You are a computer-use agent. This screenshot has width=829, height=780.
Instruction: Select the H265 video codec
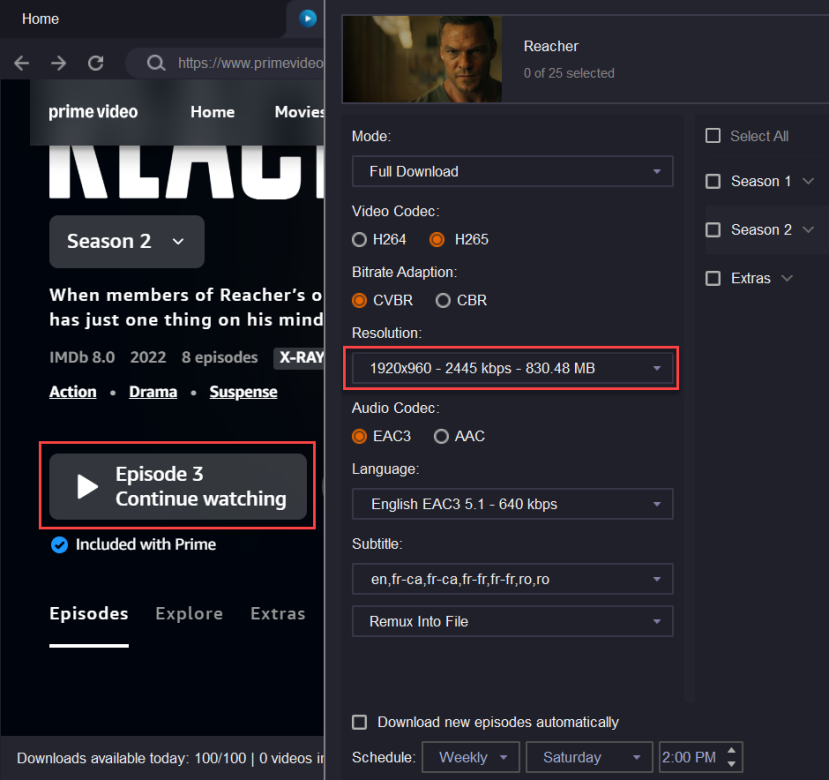coord(437,240)
